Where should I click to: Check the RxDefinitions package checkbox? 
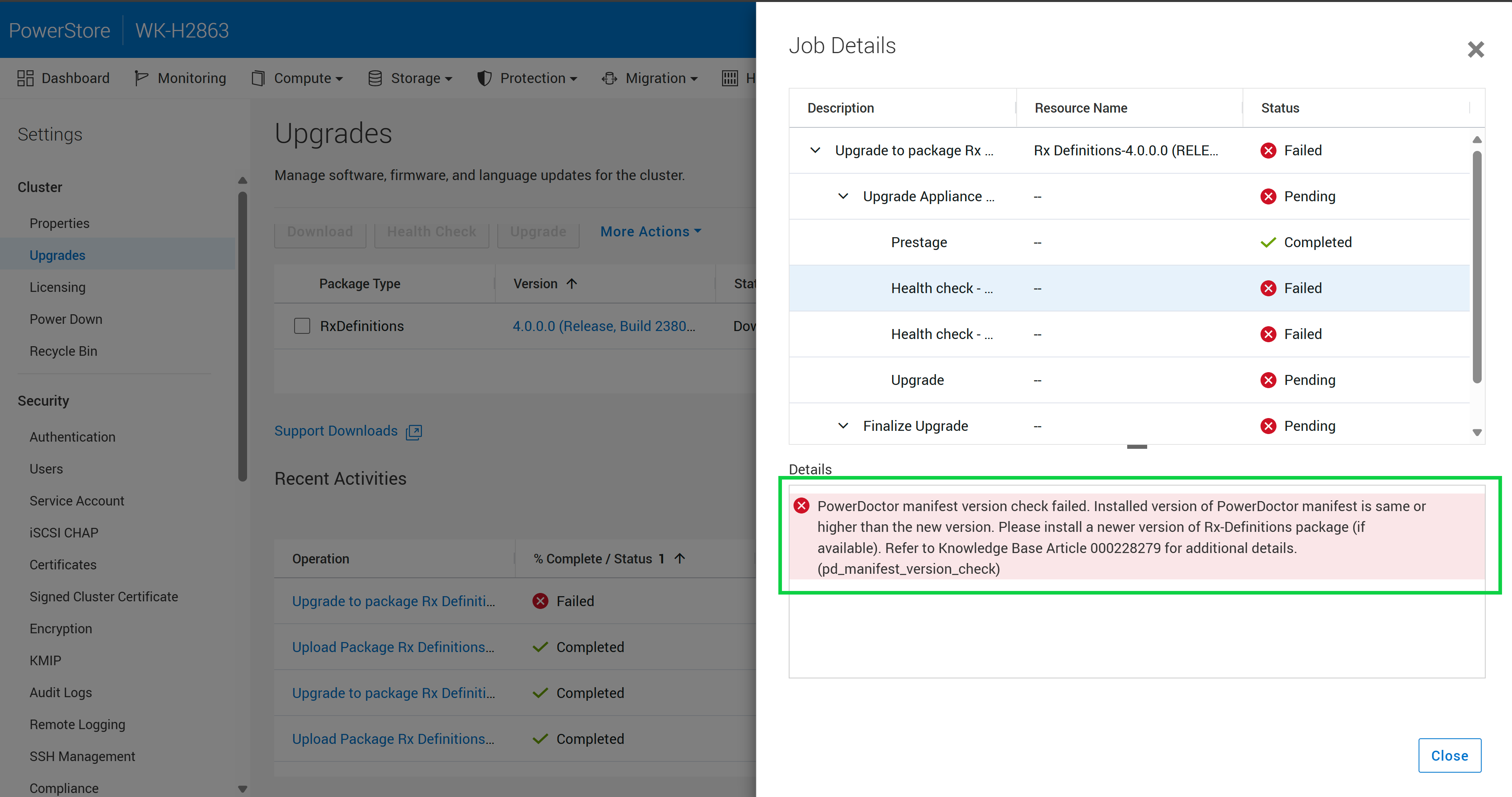click(302, 325)
